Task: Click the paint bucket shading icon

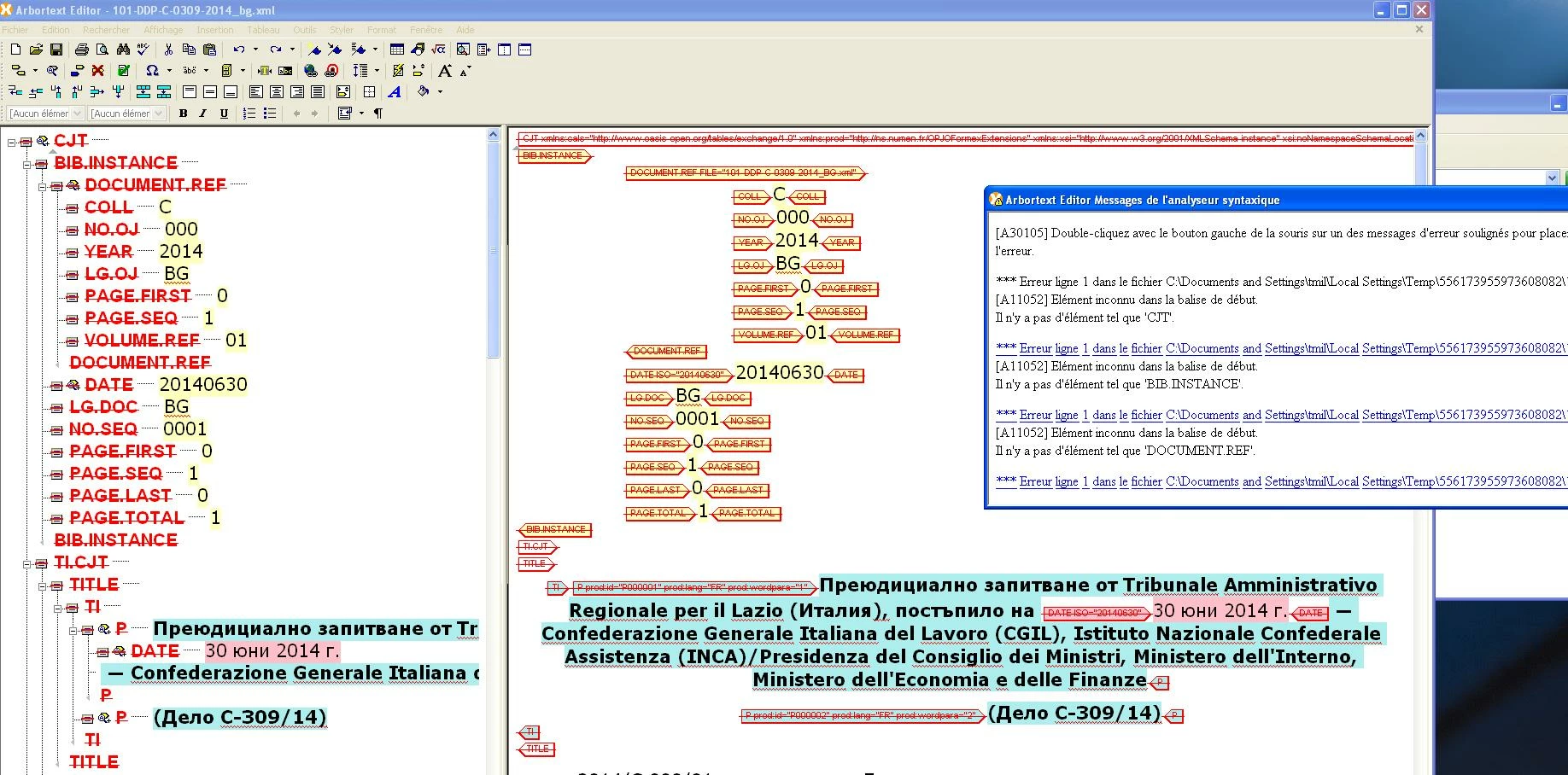Action: coord(423,91)
